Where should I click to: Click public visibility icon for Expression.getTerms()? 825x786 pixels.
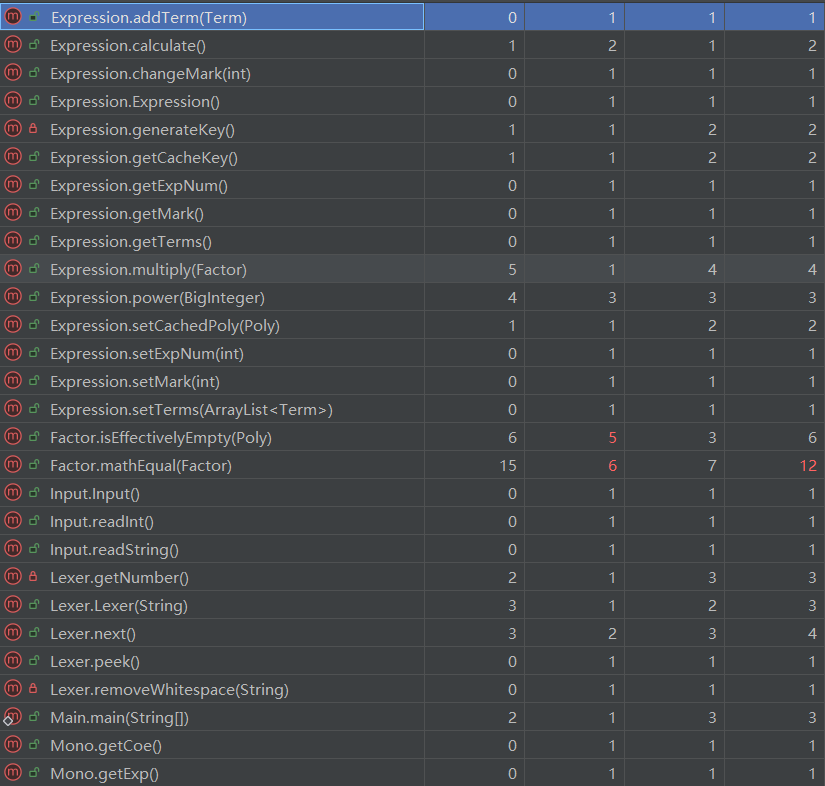[x=34, y=240]
